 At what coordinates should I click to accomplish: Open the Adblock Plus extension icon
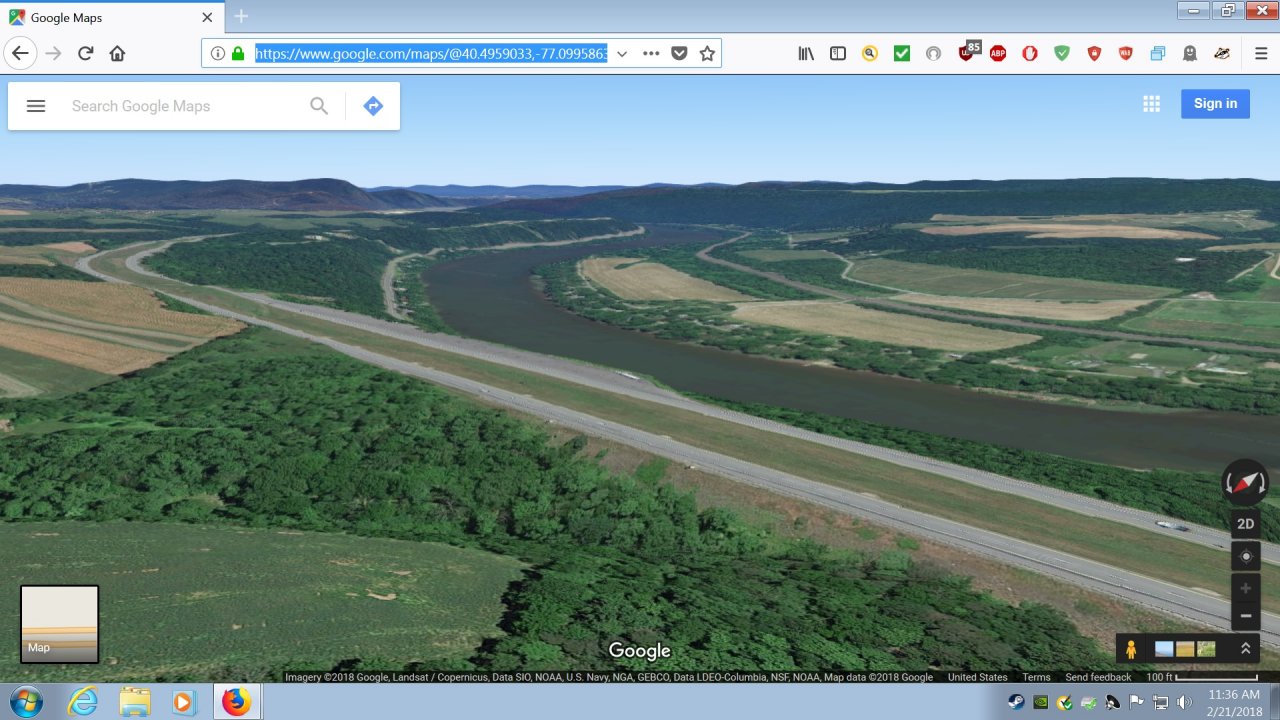click(x=997, y=54)
